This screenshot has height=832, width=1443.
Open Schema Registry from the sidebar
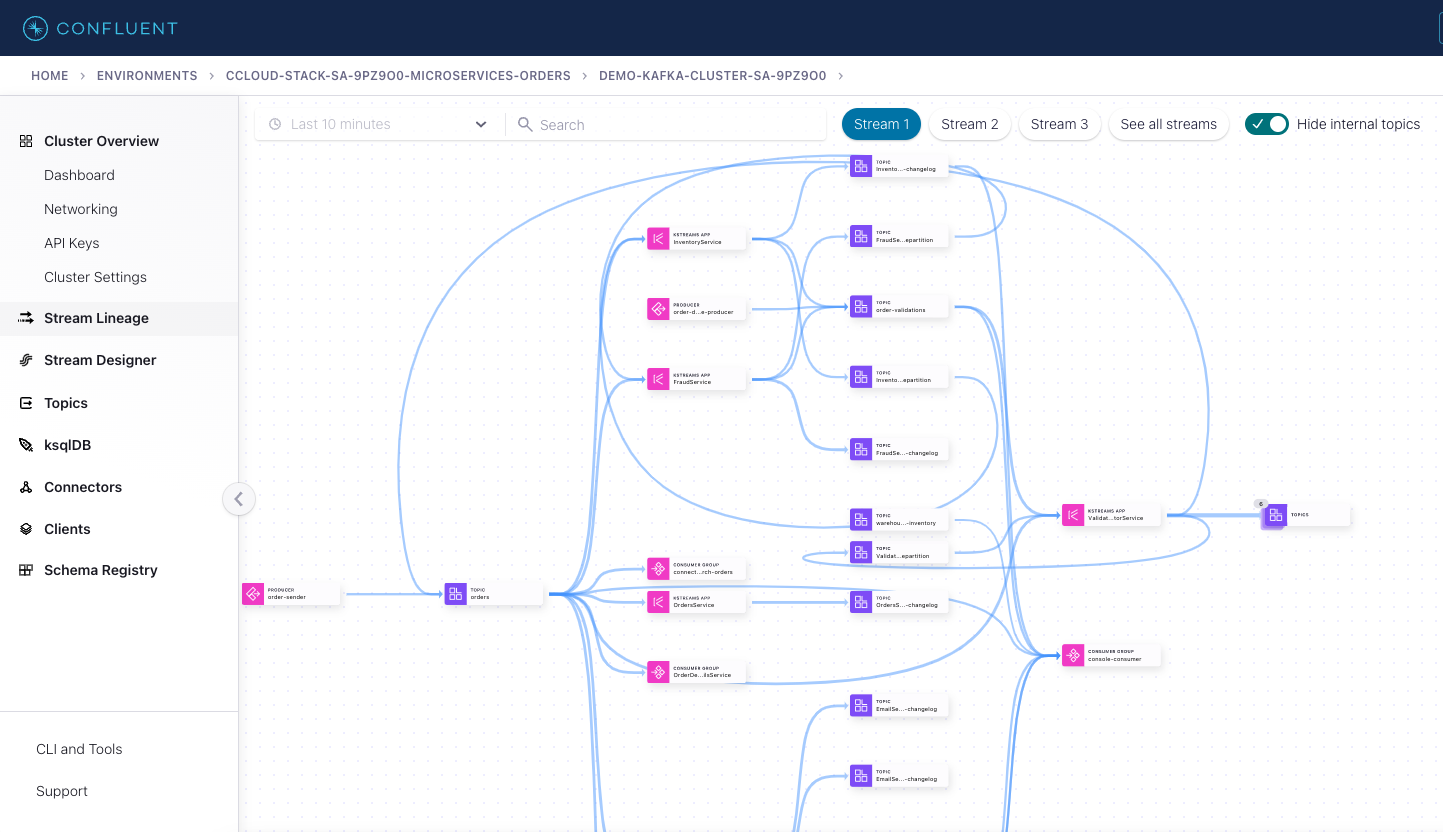[100, 570]
